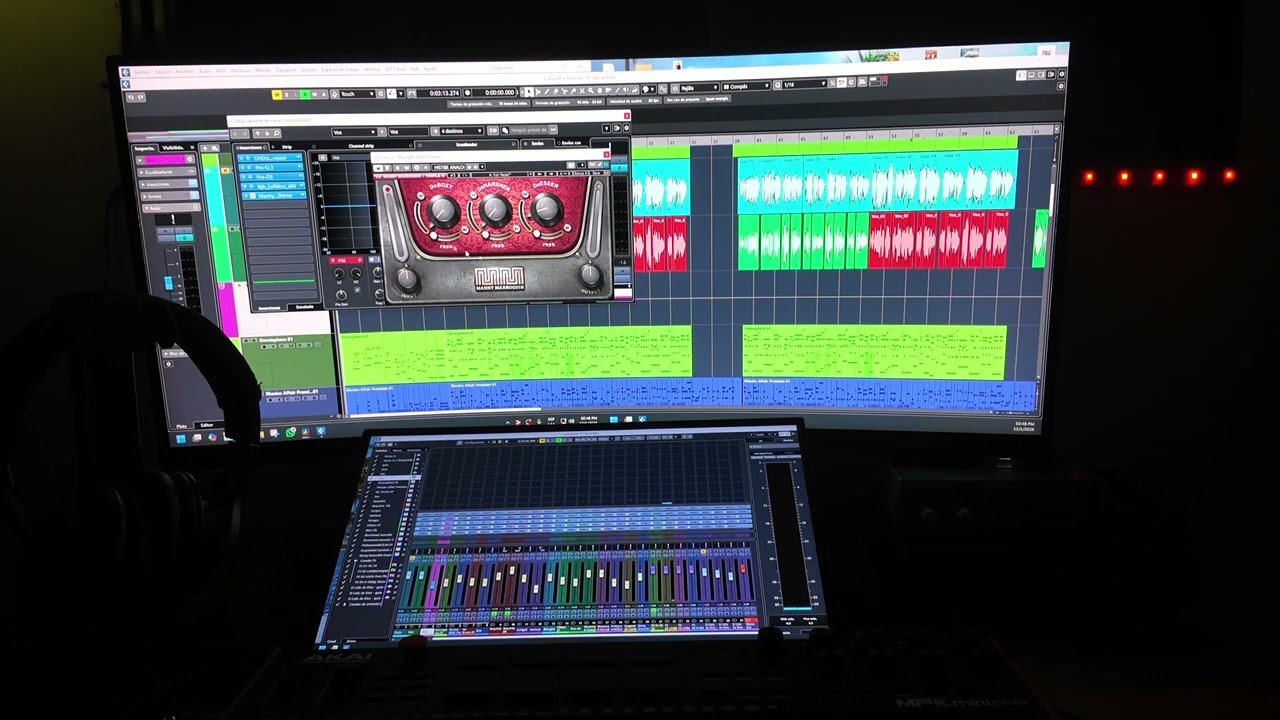Select the Erase tool in toolbar
The width and height of the screenshot is (1280, 720).
(556, 91)
